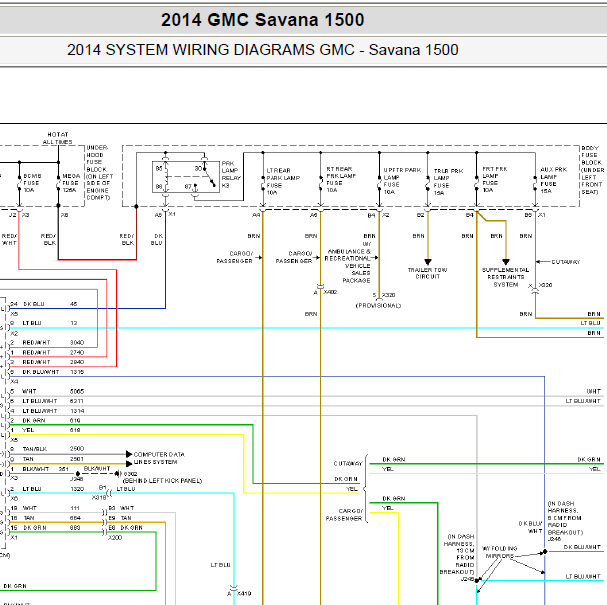This screenshot has width=607, height=605.
Task: Click the '(BEHIND LEFT KICK PANEL)' ground note
Action: (x=163, y=481)
